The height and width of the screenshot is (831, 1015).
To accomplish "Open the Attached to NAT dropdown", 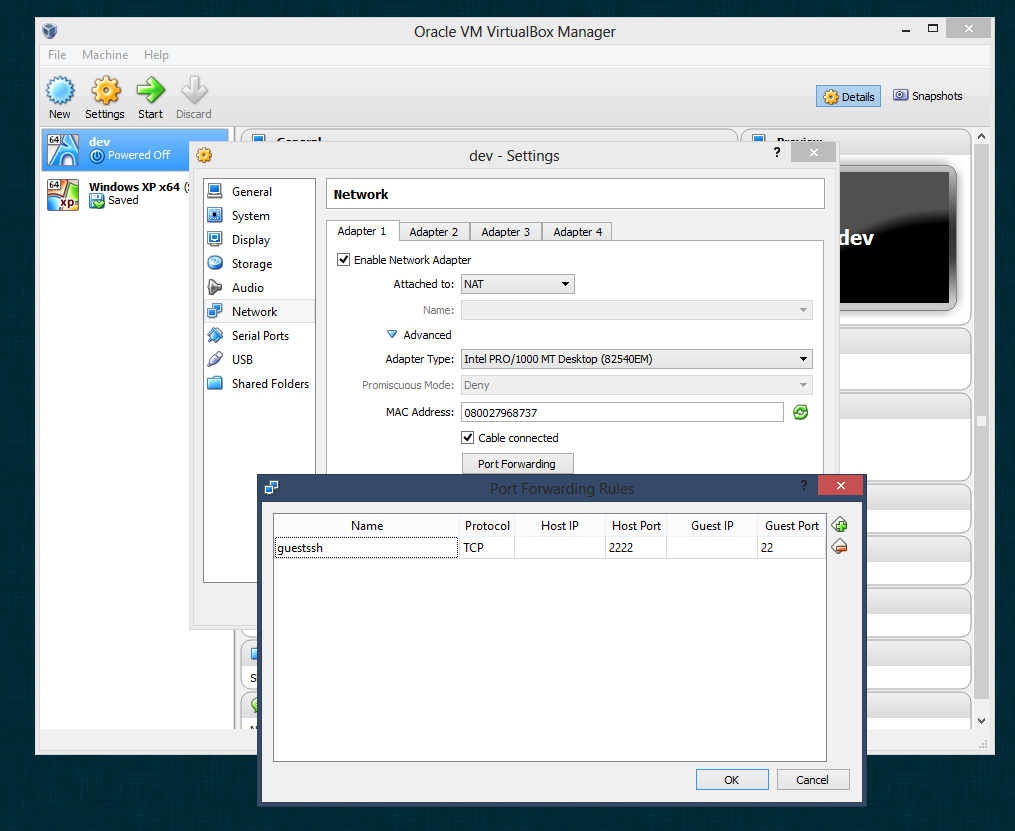I will pyautogui.click(x=517, y=284).
